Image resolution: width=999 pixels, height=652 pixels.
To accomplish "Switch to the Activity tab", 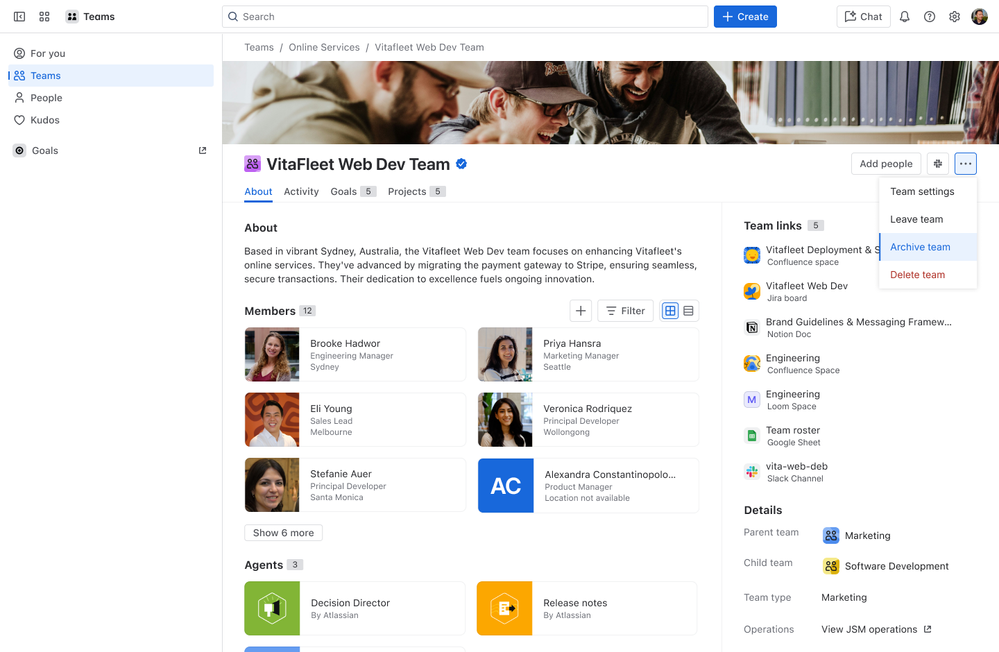I will click(x=301, y=191).
